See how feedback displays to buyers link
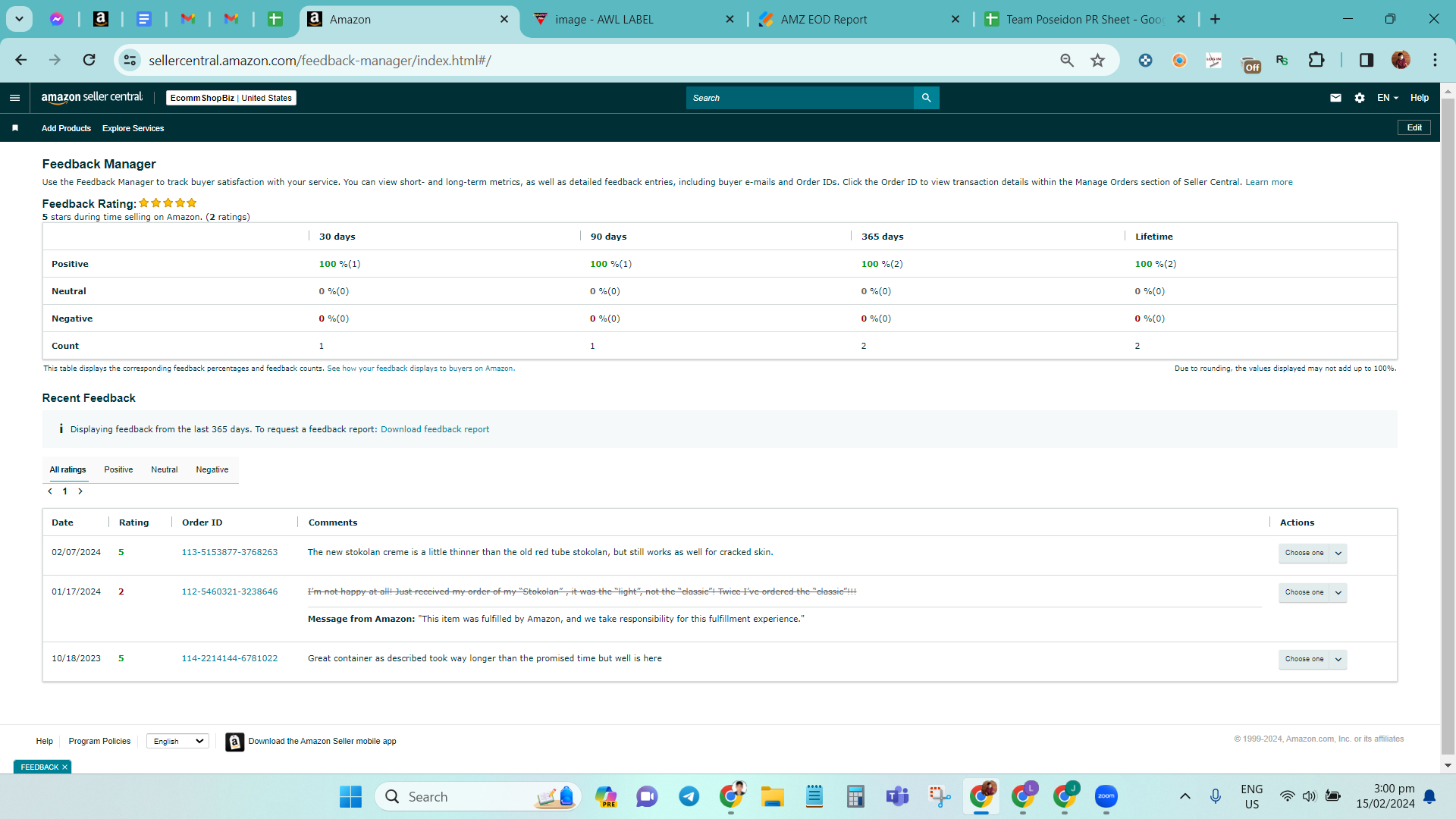The width and height of the screenshot is (1456, 819). (421, 369)
